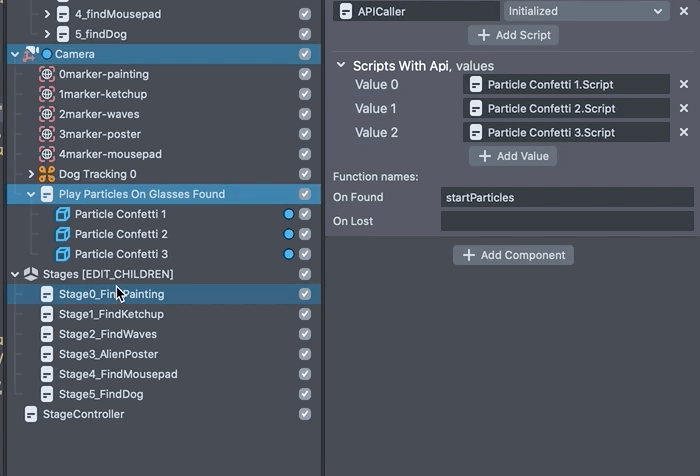Remove Value 1 Particle Confetti 2.Script
Image resolution: width=700 pixels, height=476 pixels.
(x=683, y=109)
